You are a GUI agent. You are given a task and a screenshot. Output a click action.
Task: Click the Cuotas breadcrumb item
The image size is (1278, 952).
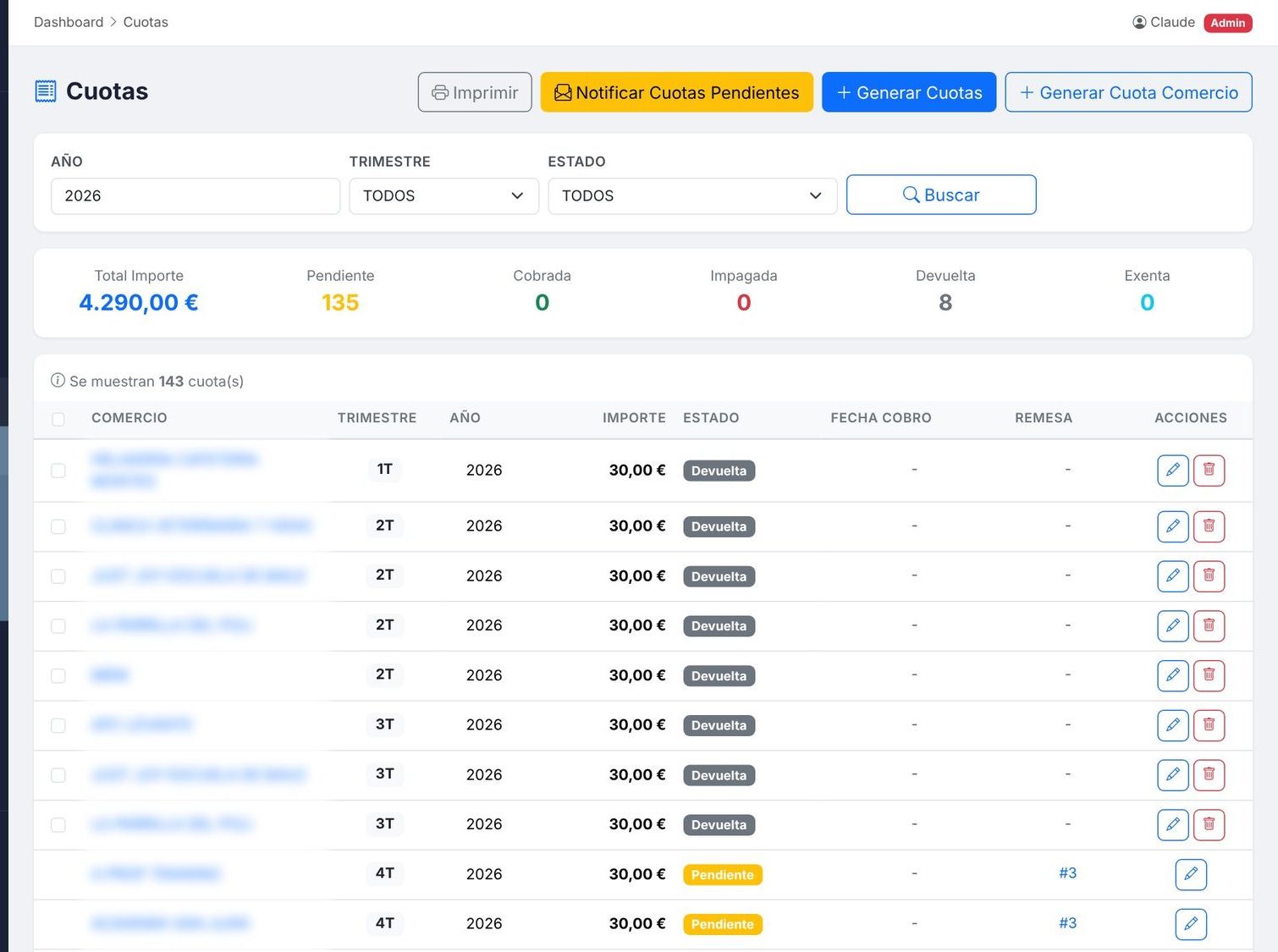point(146,22)
